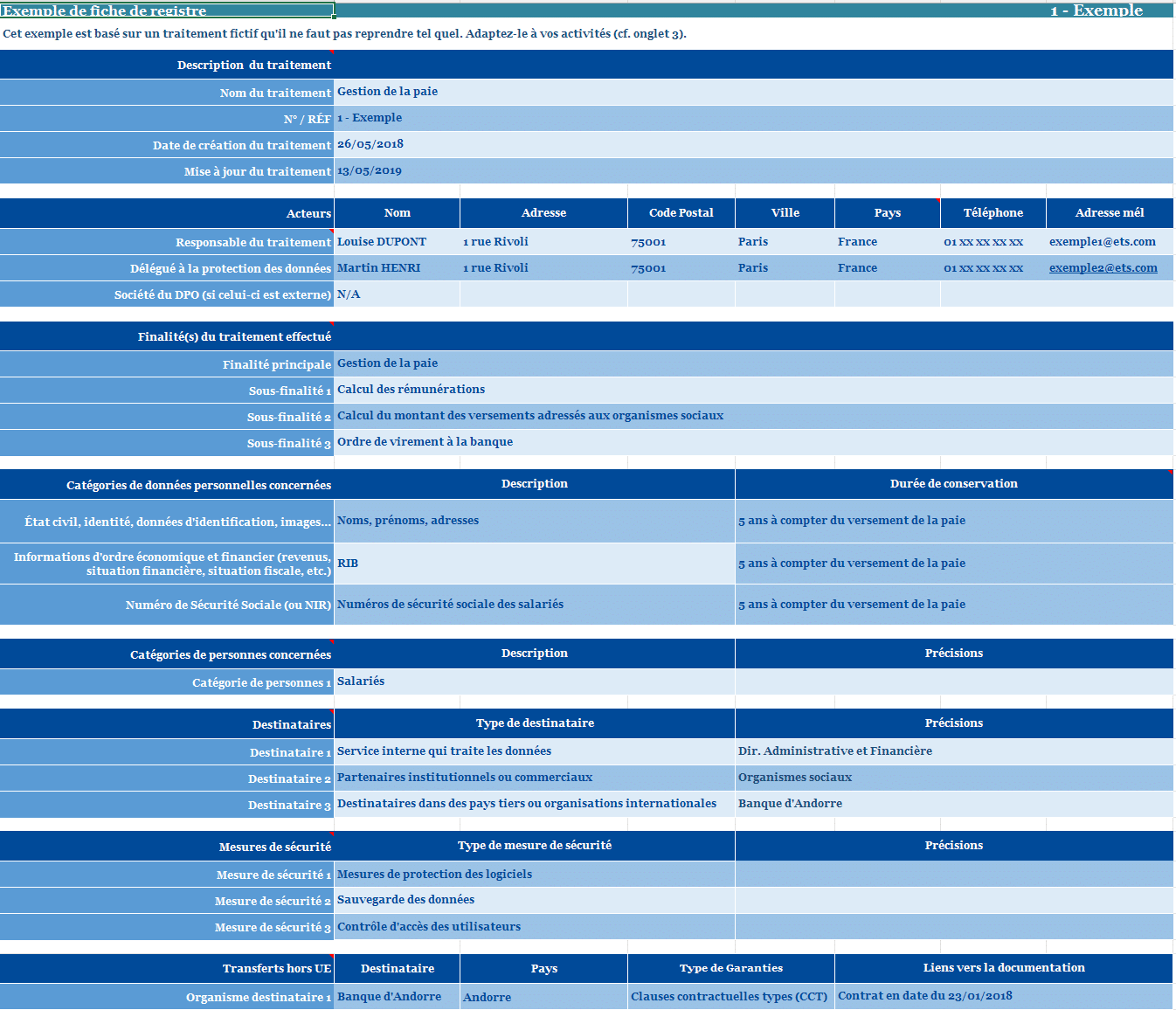Click 'Service interne qui traite les données'
The width and height of the screenshot is (1176, 1010).
tap(535, 751)
